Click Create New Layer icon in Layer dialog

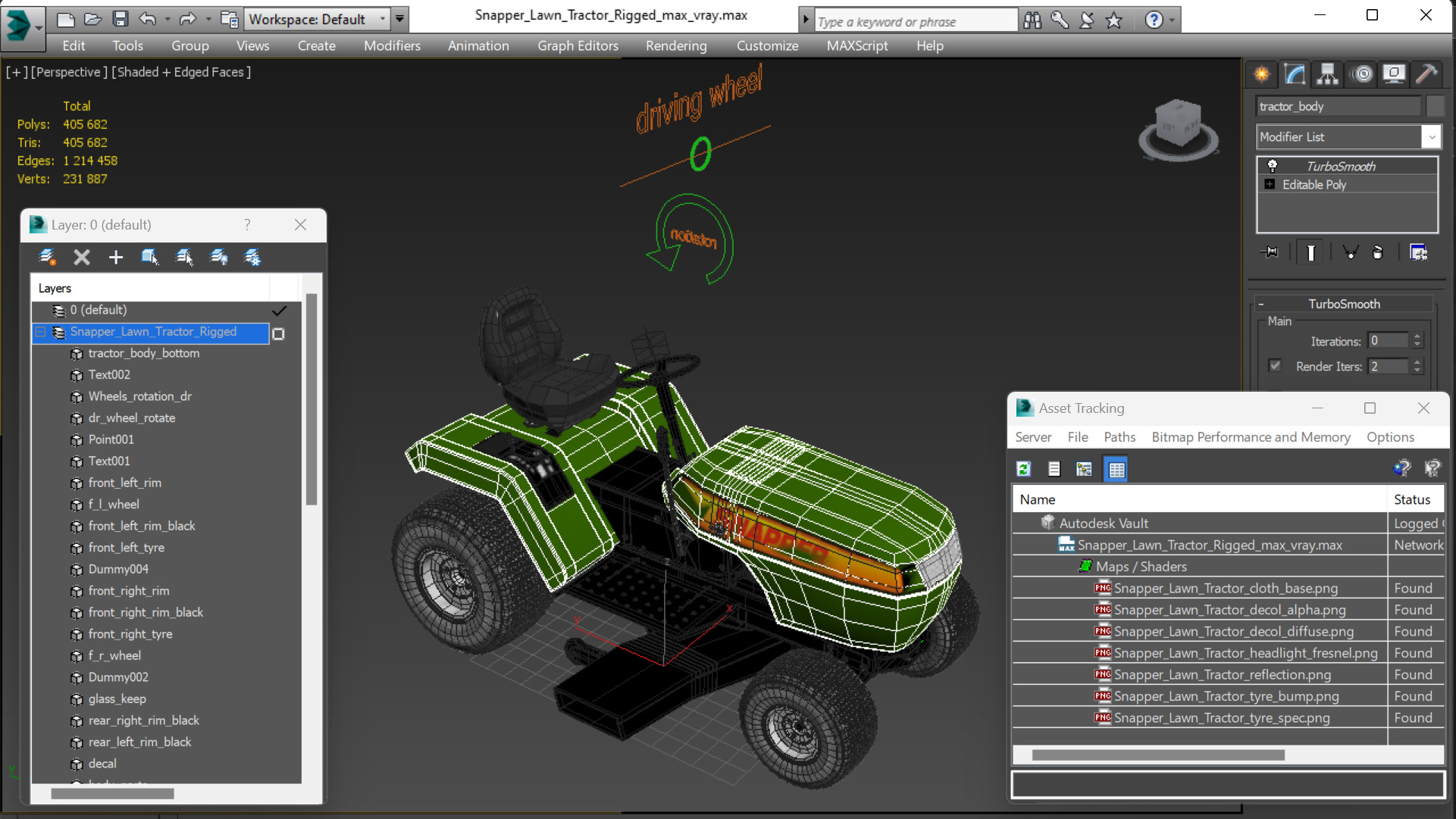click(47, 258)
